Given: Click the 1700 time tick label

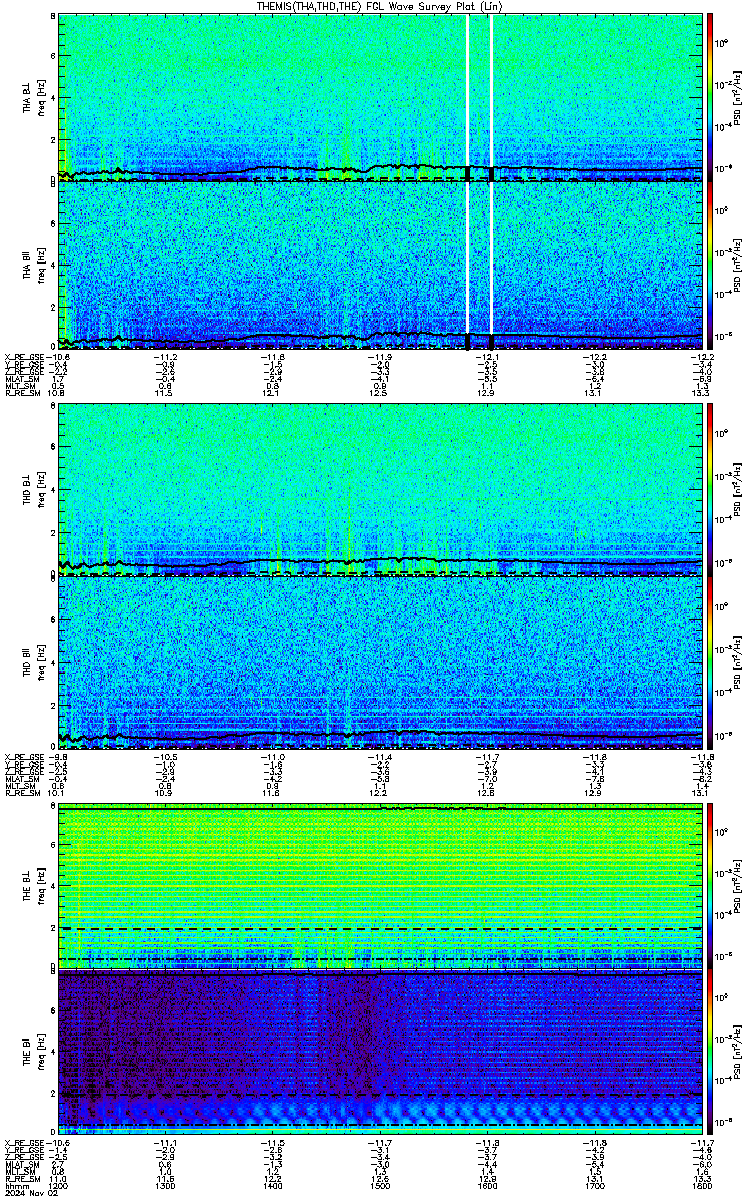Looking at the screenshot, I should [x=596, y=1184].
